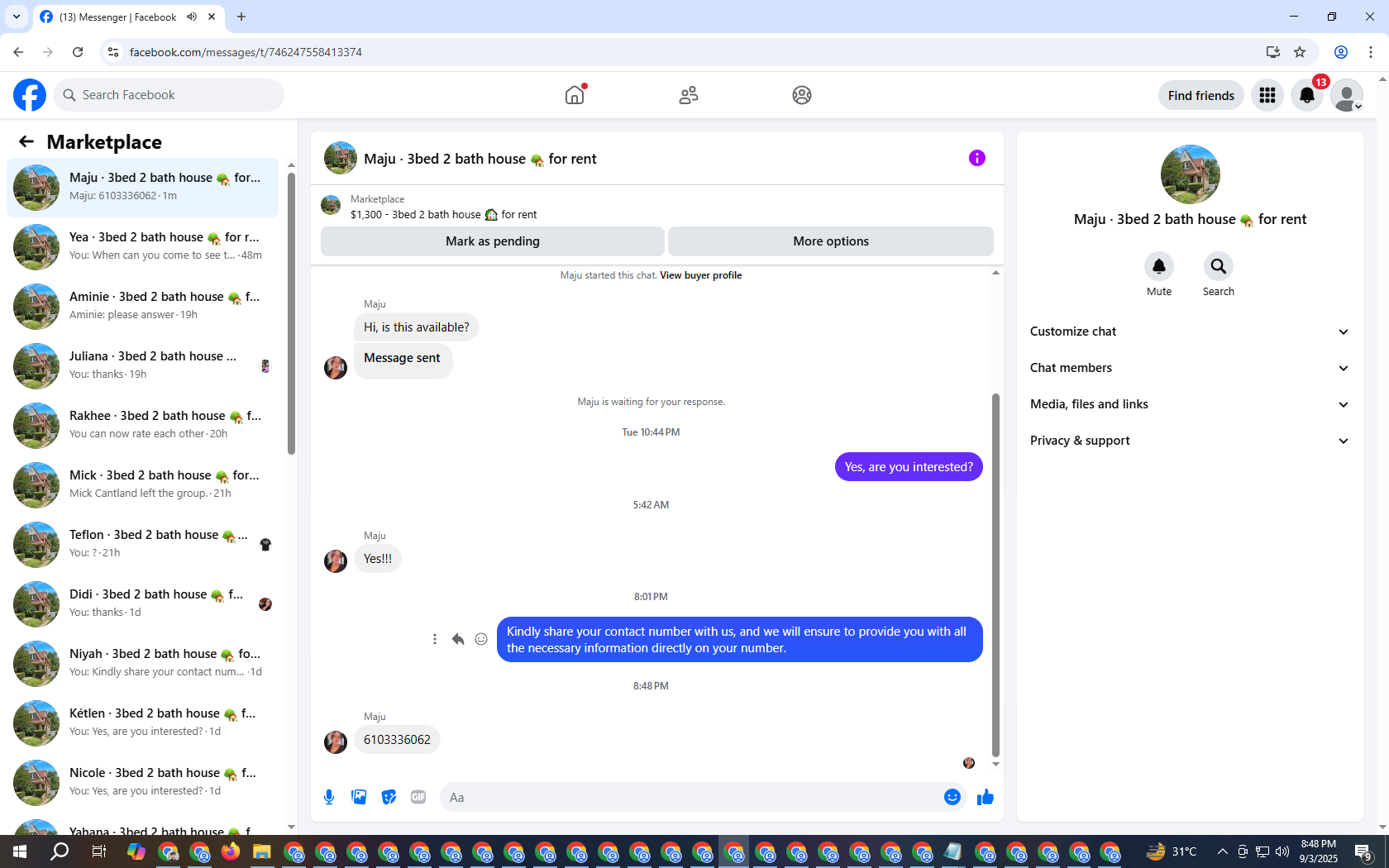Open emoji picker in message box
The width and height of the screenshot is (1389, 868).
coord(952,797)
